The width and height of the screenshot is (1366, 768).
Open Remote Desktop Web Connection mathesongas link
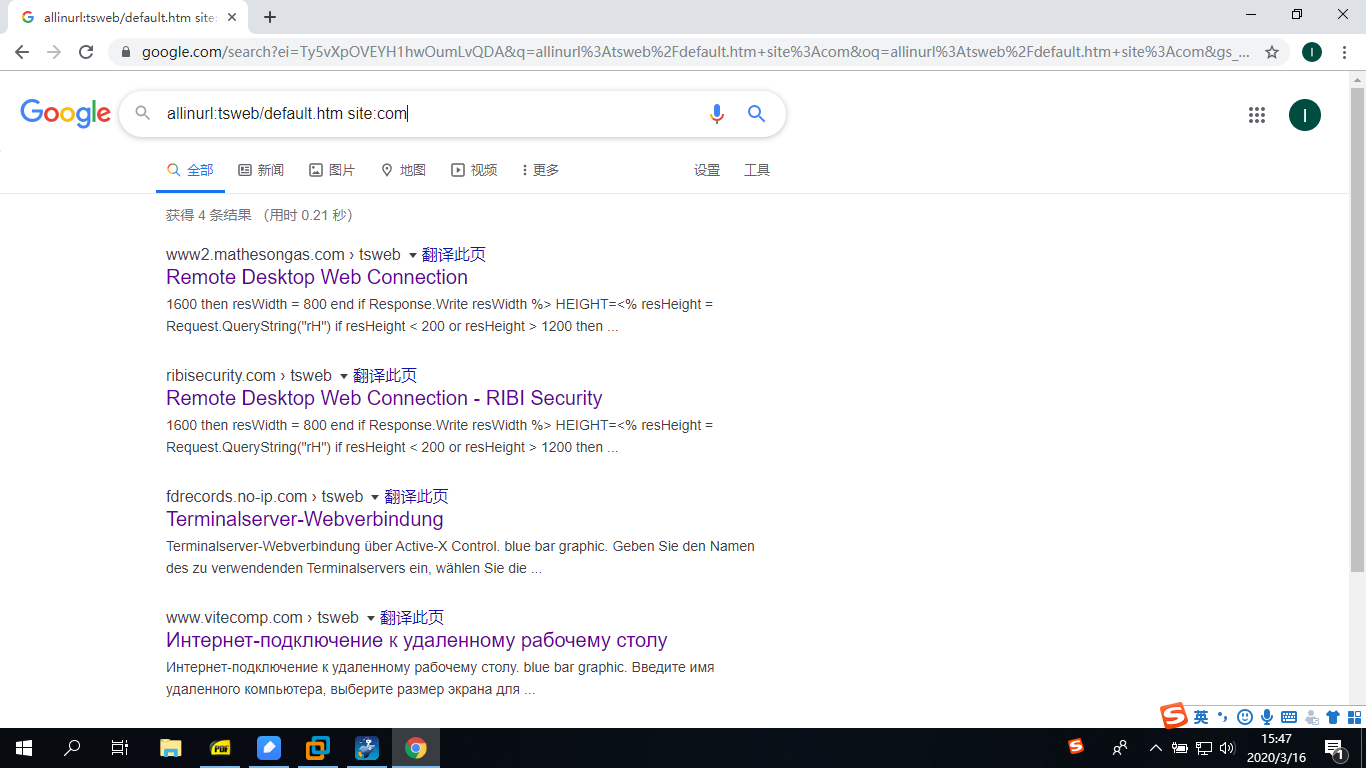317,277
